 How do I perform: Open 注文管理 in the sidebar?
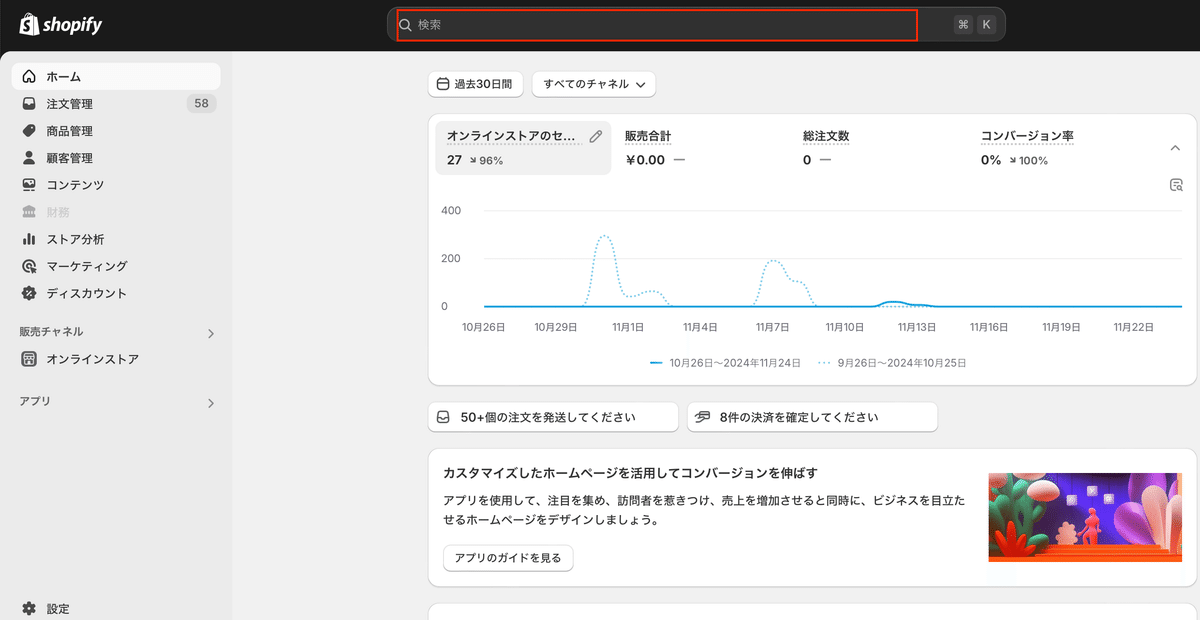click(116, 103)
